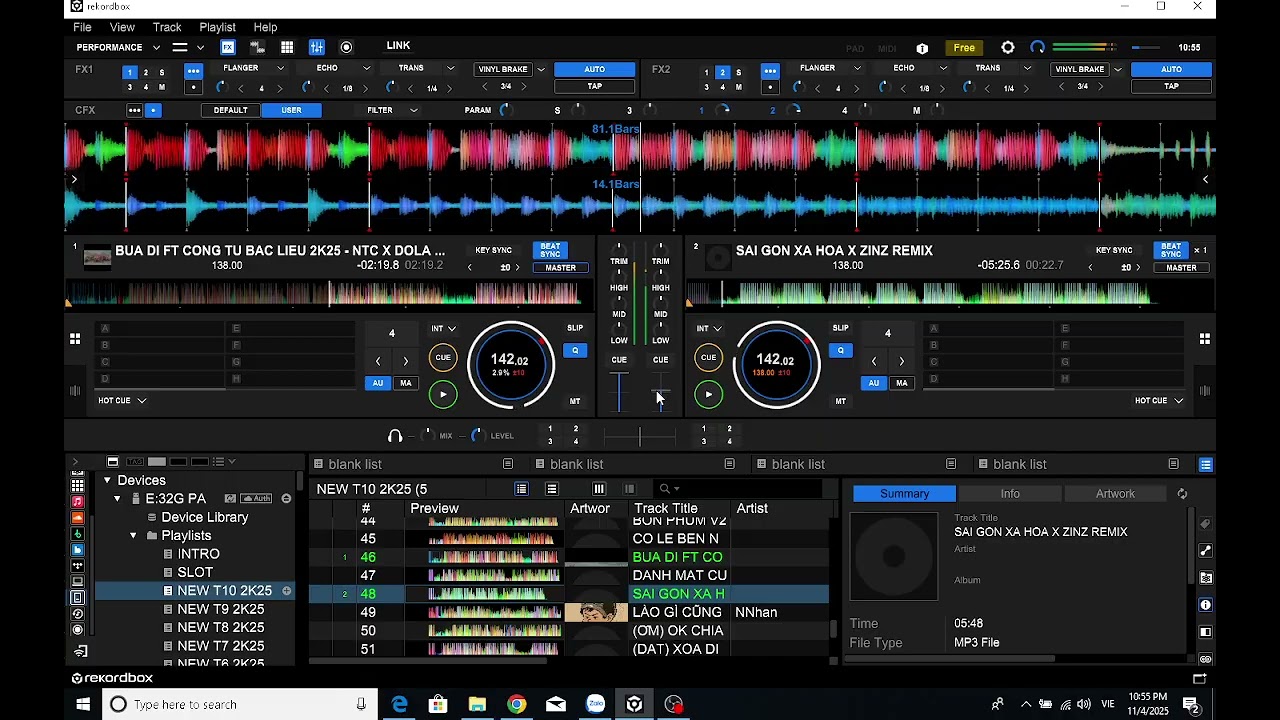Toggle BEAT SYNC on deck 2
This screenshot has height=720, width=1280.
click(x=1171, y=250)
